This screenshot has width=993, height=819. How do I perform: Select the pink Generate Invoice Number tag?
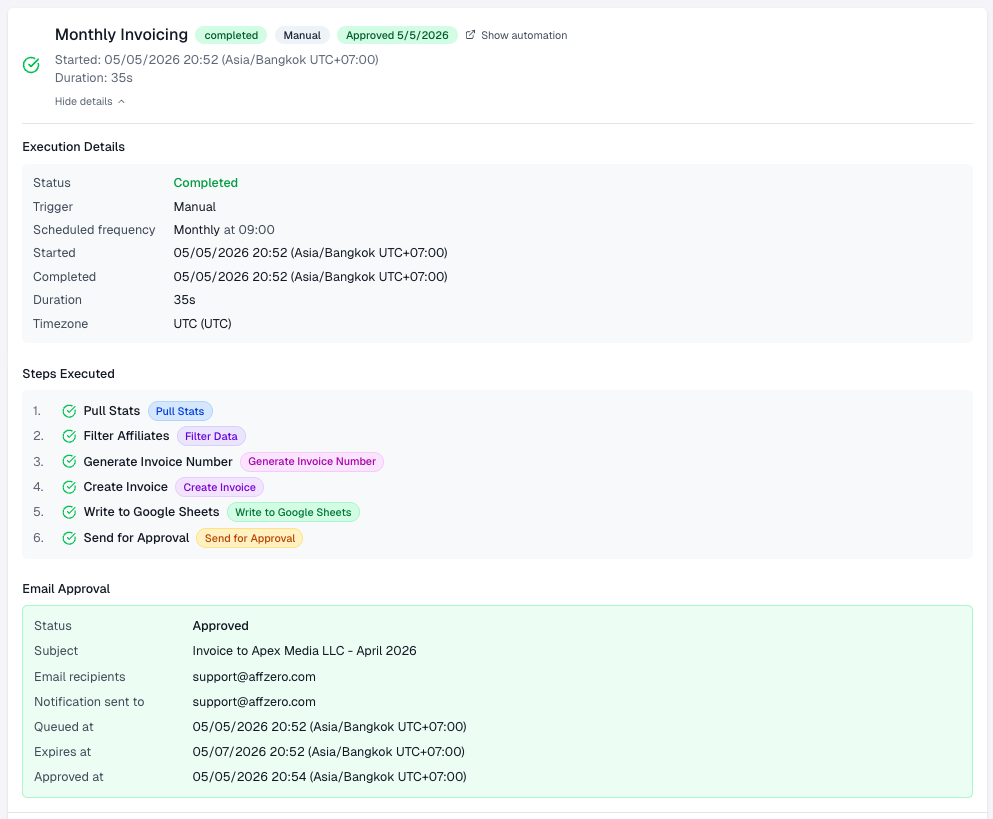point(312,461)
